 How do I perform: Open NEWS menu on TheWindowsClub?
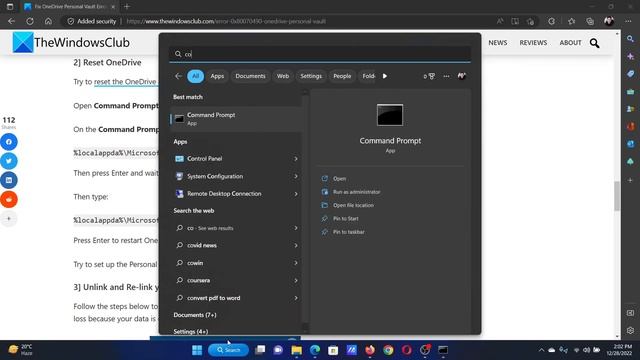coord(498,42)
